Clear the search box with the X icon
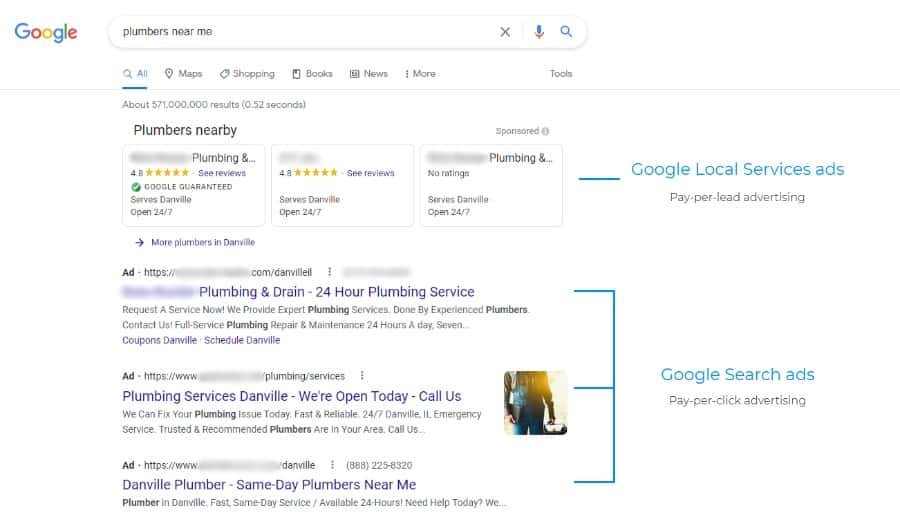900x528 pixels. pyautogui.click(x=505, y=32)
